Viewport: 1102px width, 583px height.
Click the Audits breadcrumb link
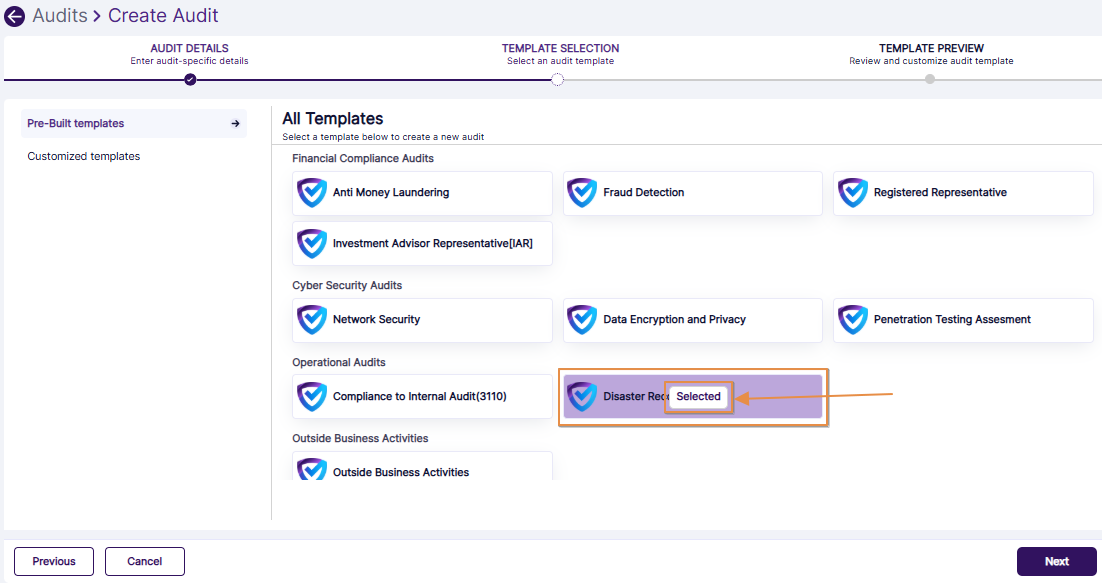click(x=60, y=16)
